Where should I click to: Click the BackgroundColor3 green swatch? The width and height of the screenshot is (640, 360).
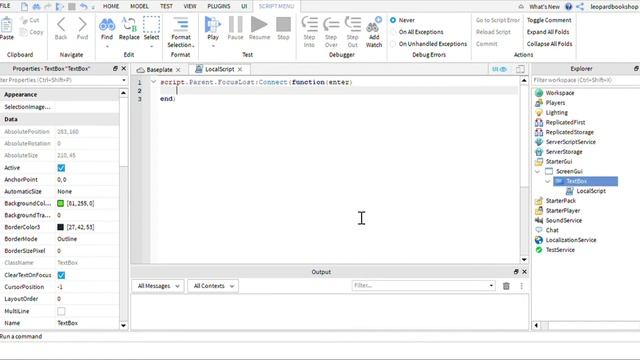click(60, 203)
